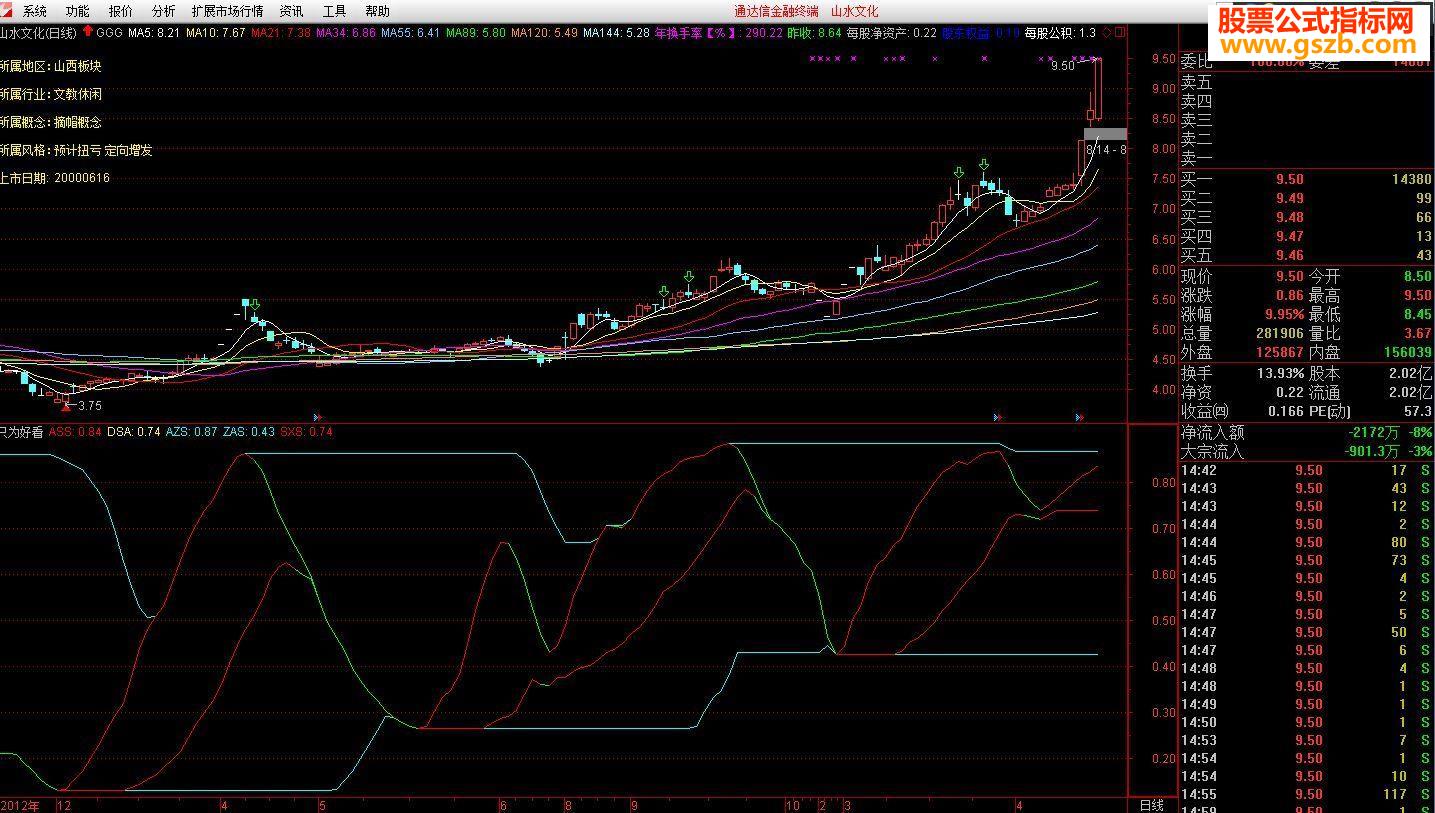Select the MA5: 8.21 label
The image size is (1435, 813).
[x=154, y=32]
